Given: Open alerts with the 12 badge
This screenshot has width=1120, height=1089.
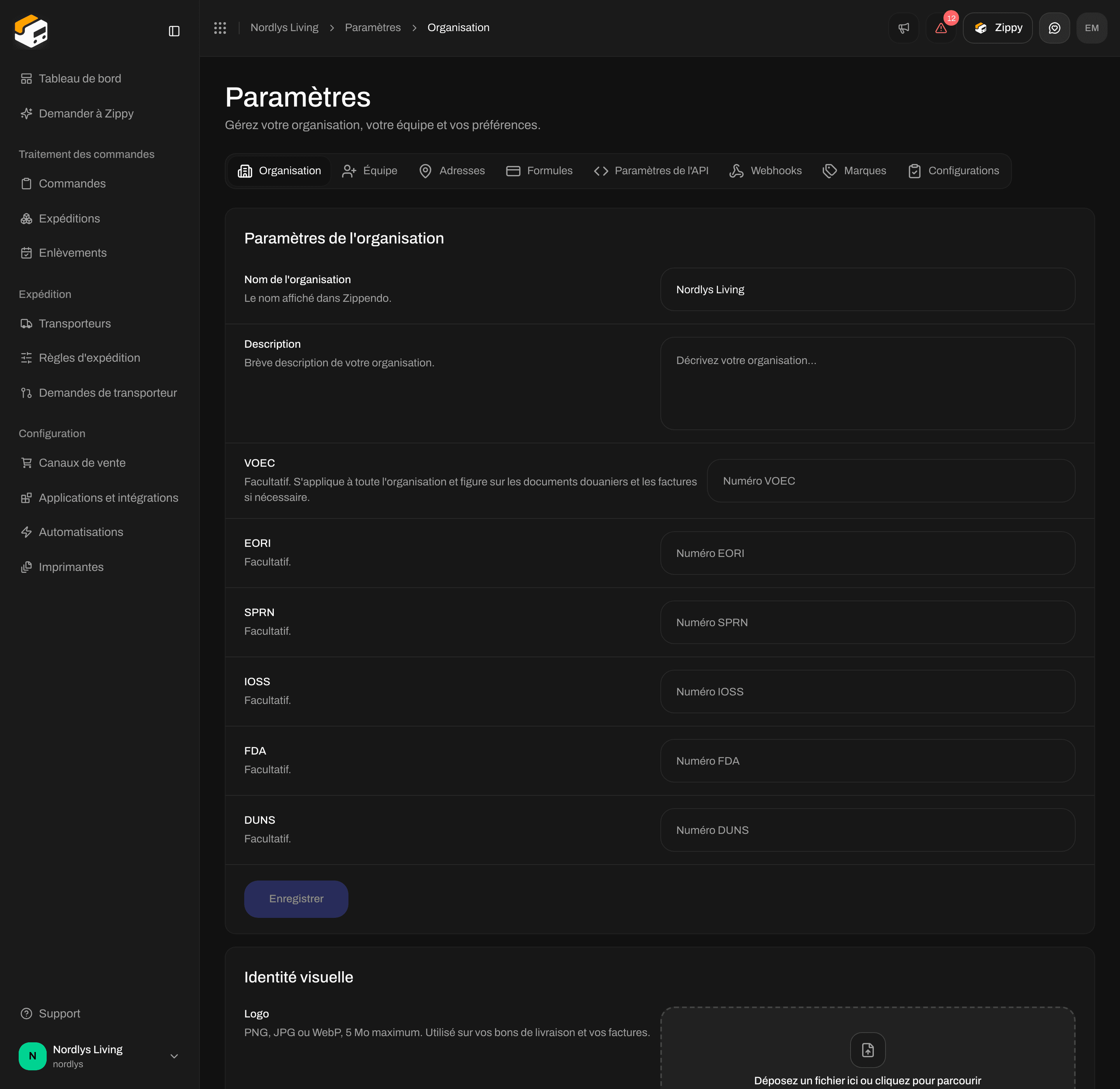Looking at the screenshot, I should tap(941, 28).
